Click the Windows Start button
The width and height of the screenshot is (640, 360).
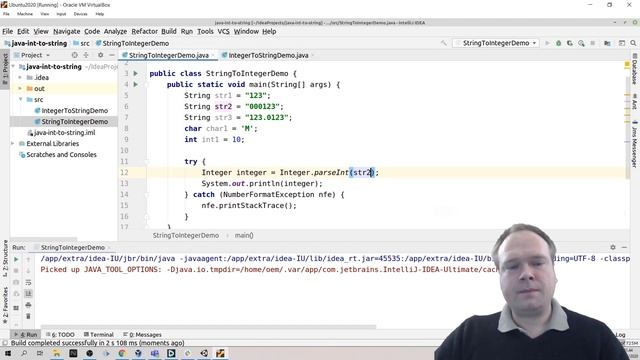[8, 353]
